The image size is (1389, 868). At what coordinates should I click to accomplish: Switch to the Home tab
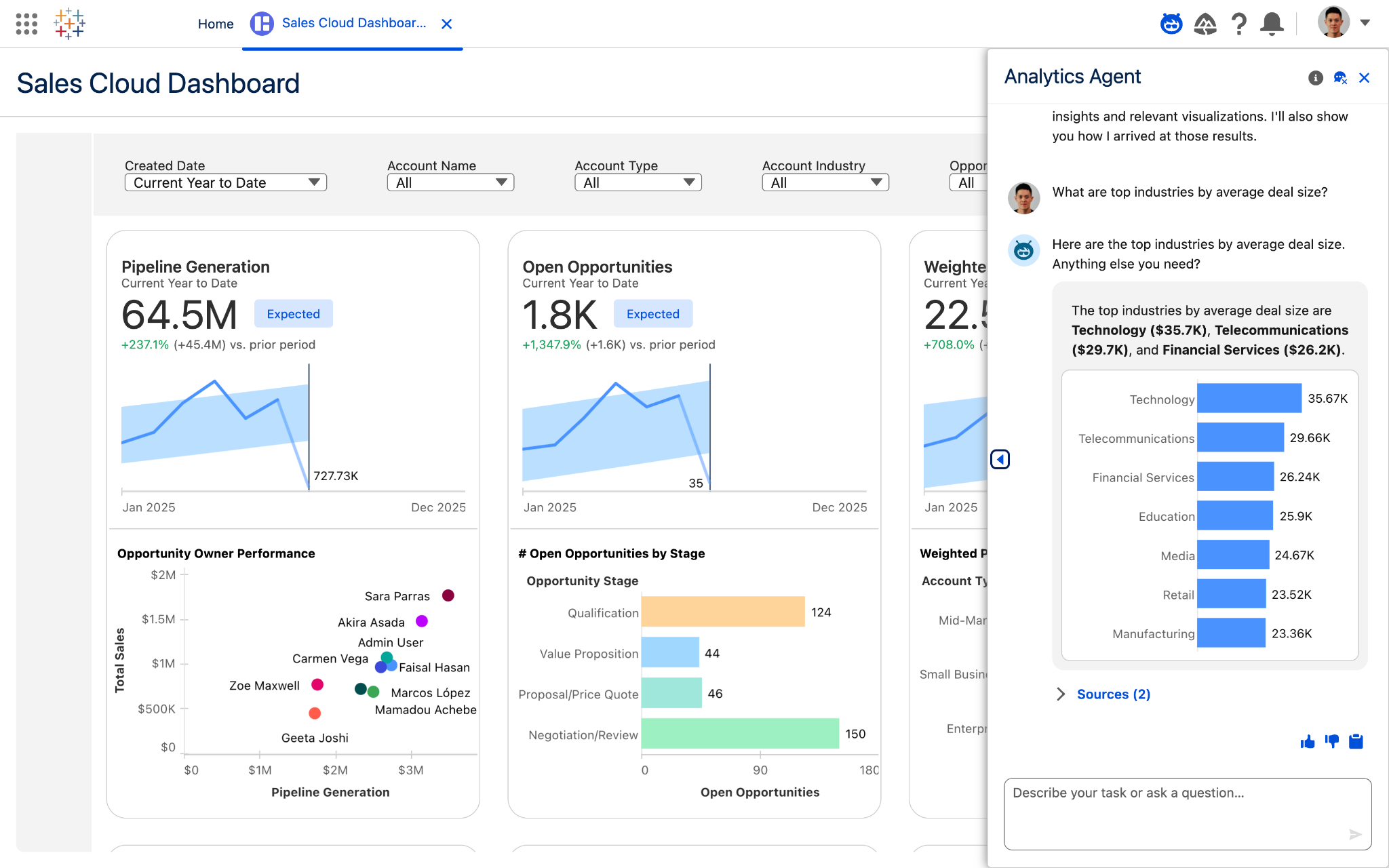point(215,24)
